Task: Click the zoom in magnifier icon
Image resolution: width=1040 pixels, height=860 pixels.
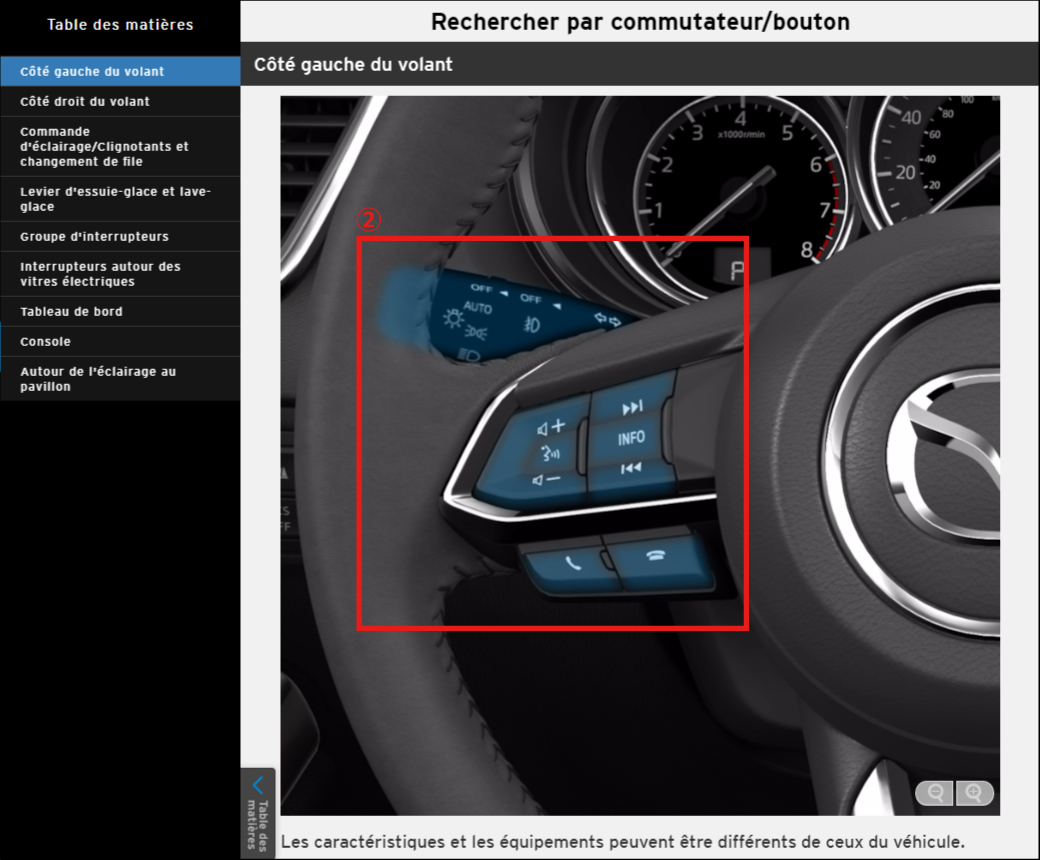Action: (975, 793)
